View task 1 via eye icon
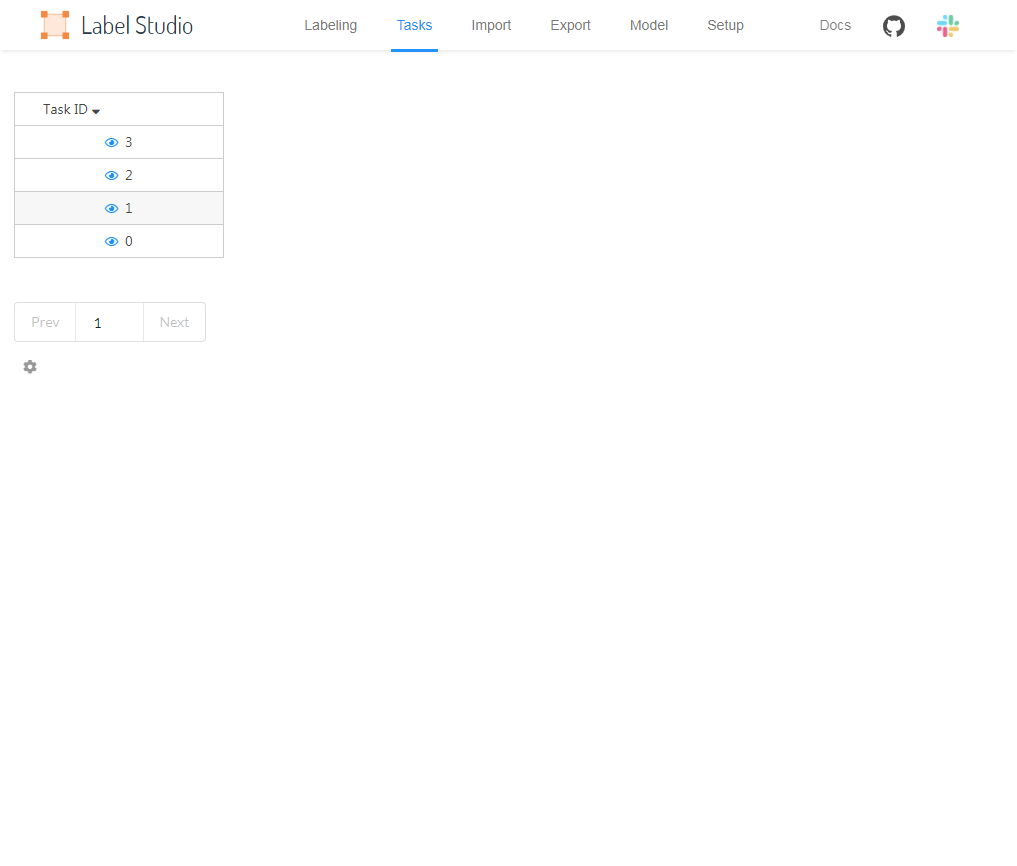The width and height of the screenshot is (1017, 866). (x=112, y=208)
